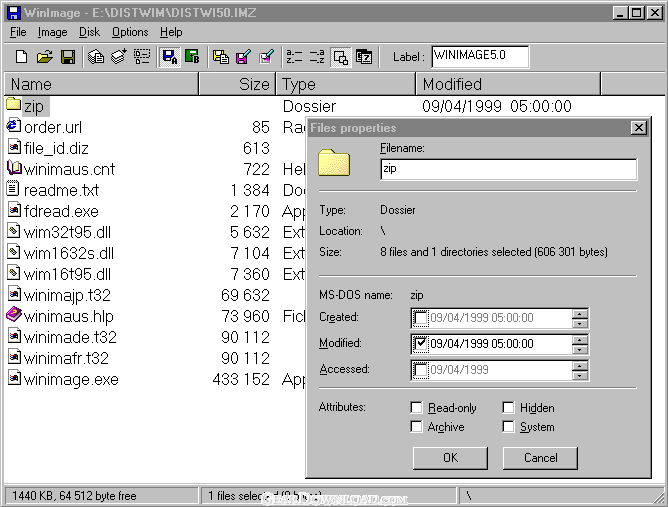The width and height of the screenshot is (668, 507).
Task: Select the wim1632s.dll file name
Action: (x=69, y=253)
